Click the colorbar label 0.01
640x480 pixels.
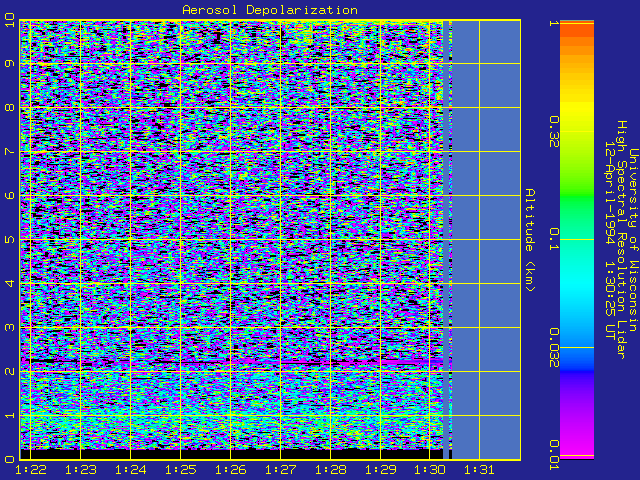coord(554,455)
